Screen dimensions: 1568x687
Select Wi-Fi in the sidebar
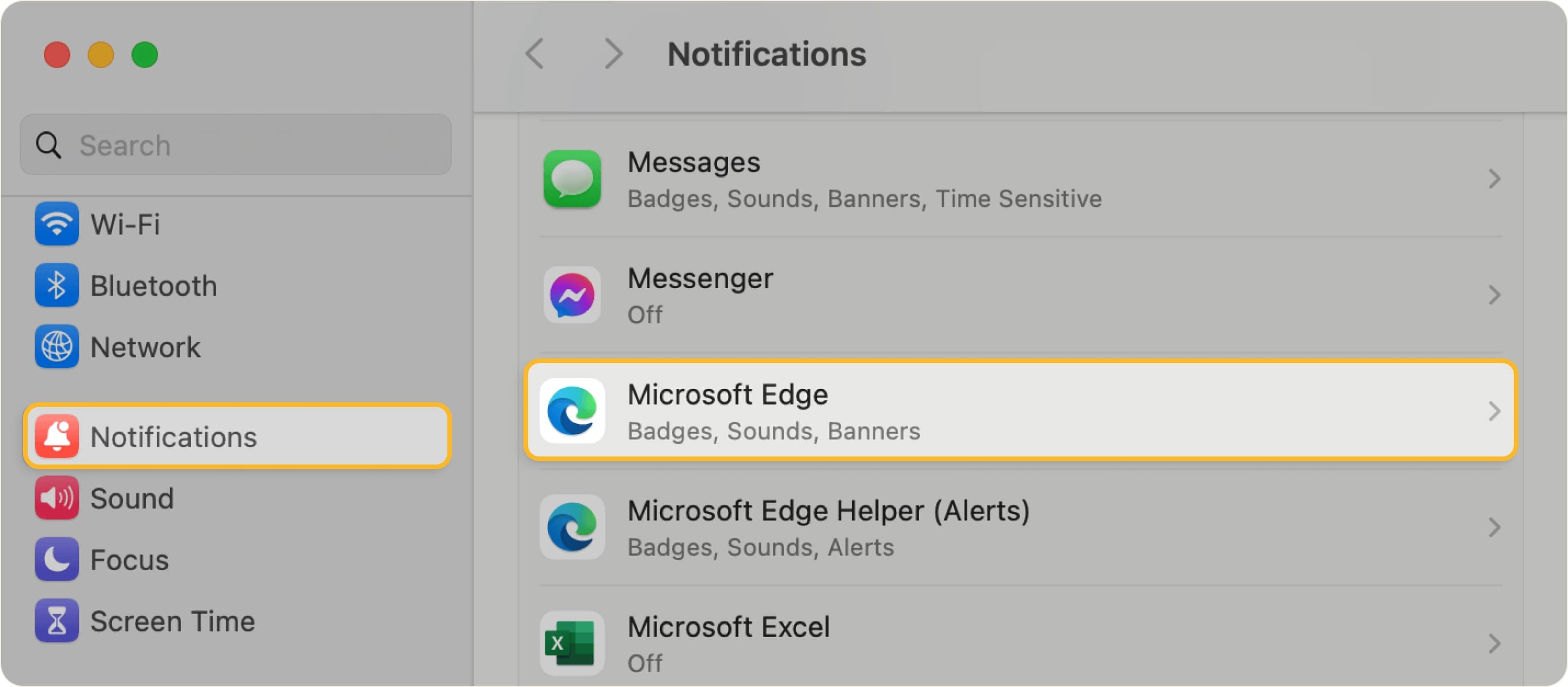point(125,224)
